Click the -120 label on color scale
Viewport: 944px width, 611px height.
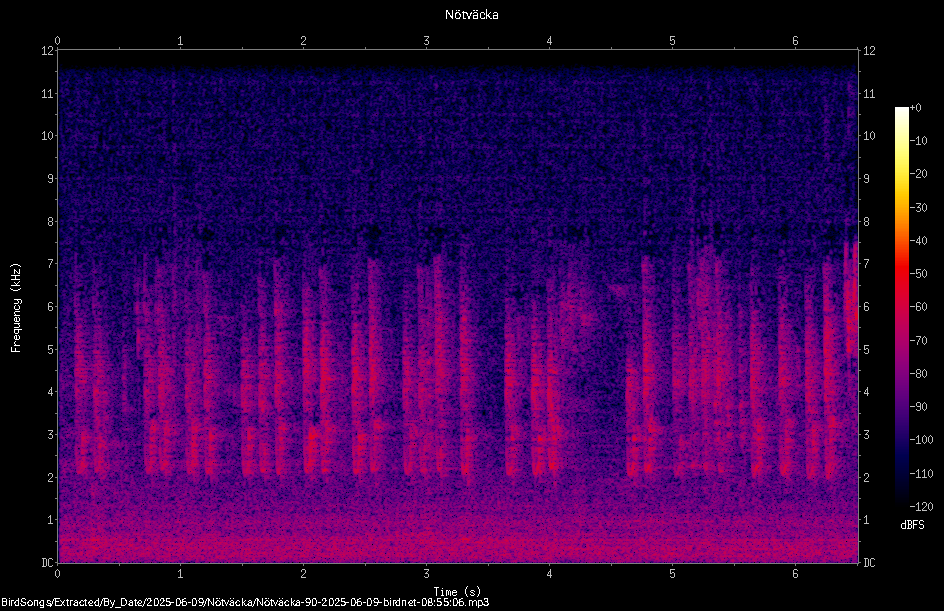(921, 506)
